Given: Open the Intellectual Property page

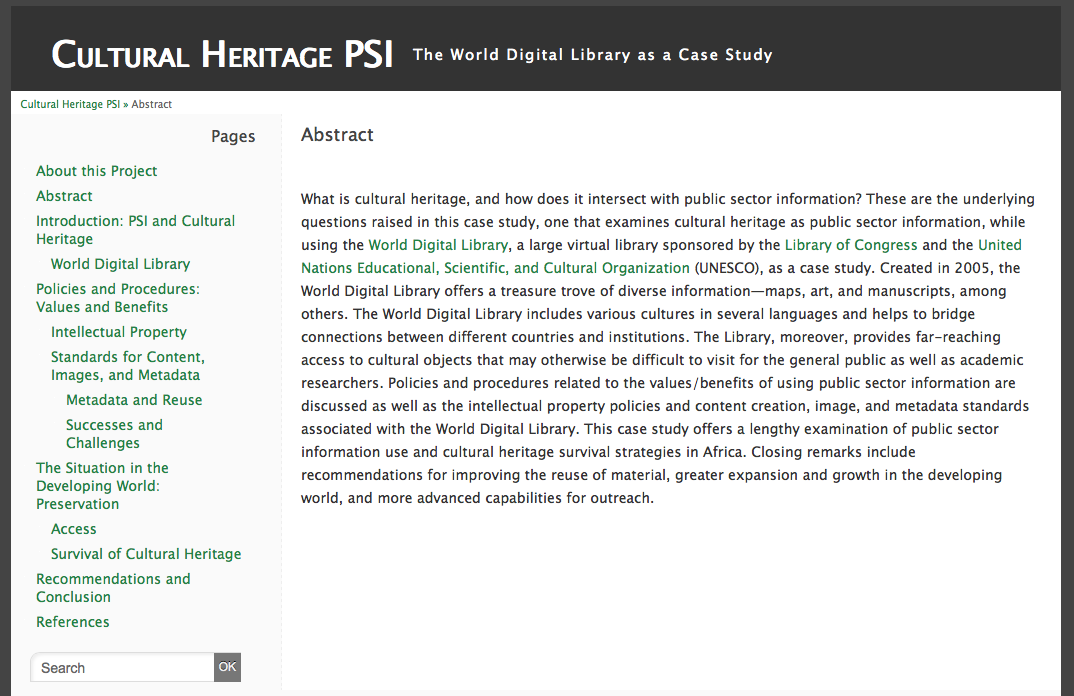Looking at the screenshot, I should pyautogui.click(x=118, y=332).
